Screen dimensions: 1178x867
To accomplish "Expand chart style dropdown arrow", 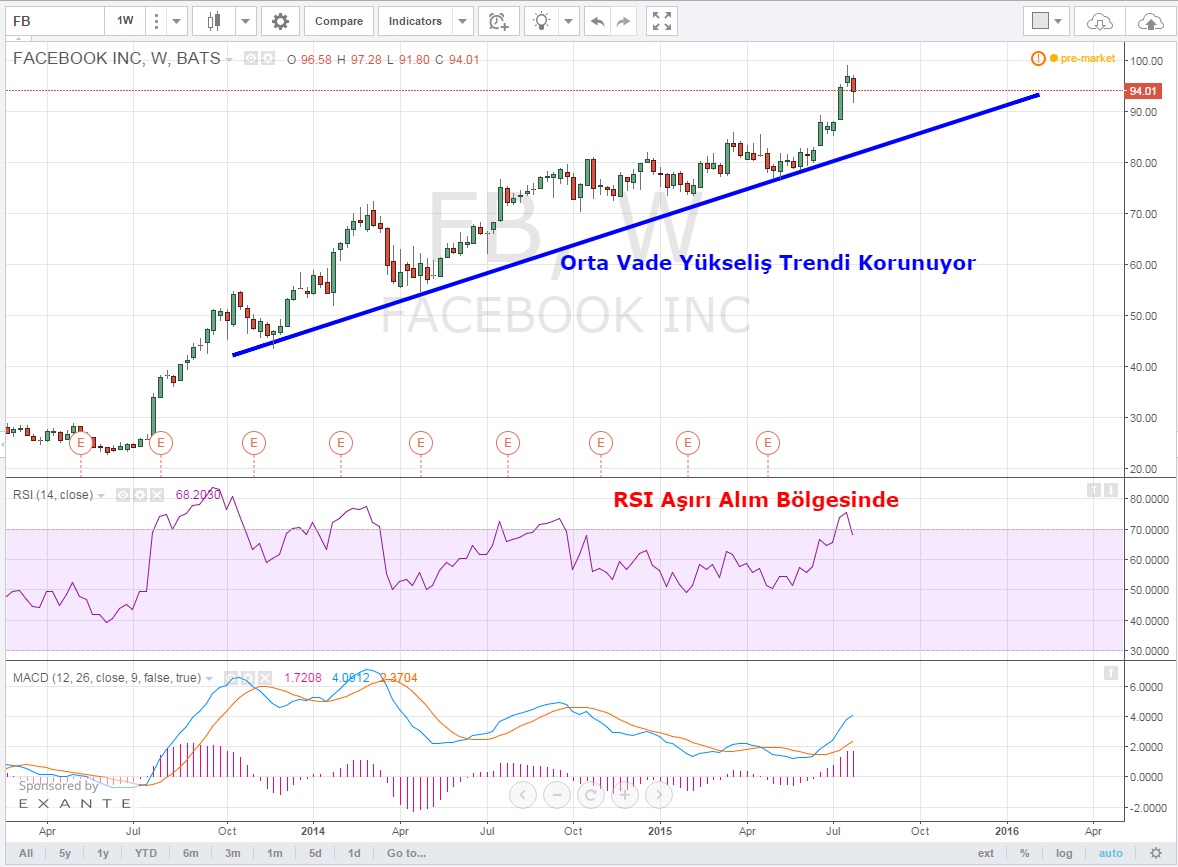I will [x=245, y=21].
